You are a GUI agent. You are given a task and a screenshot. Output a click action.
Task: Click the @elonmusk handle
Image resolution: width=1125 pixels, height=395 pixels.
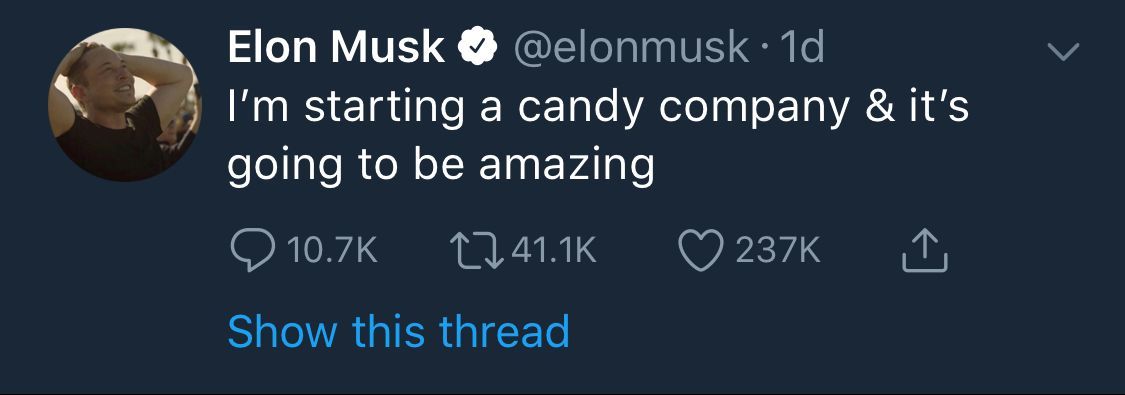(x=631, y=48)
